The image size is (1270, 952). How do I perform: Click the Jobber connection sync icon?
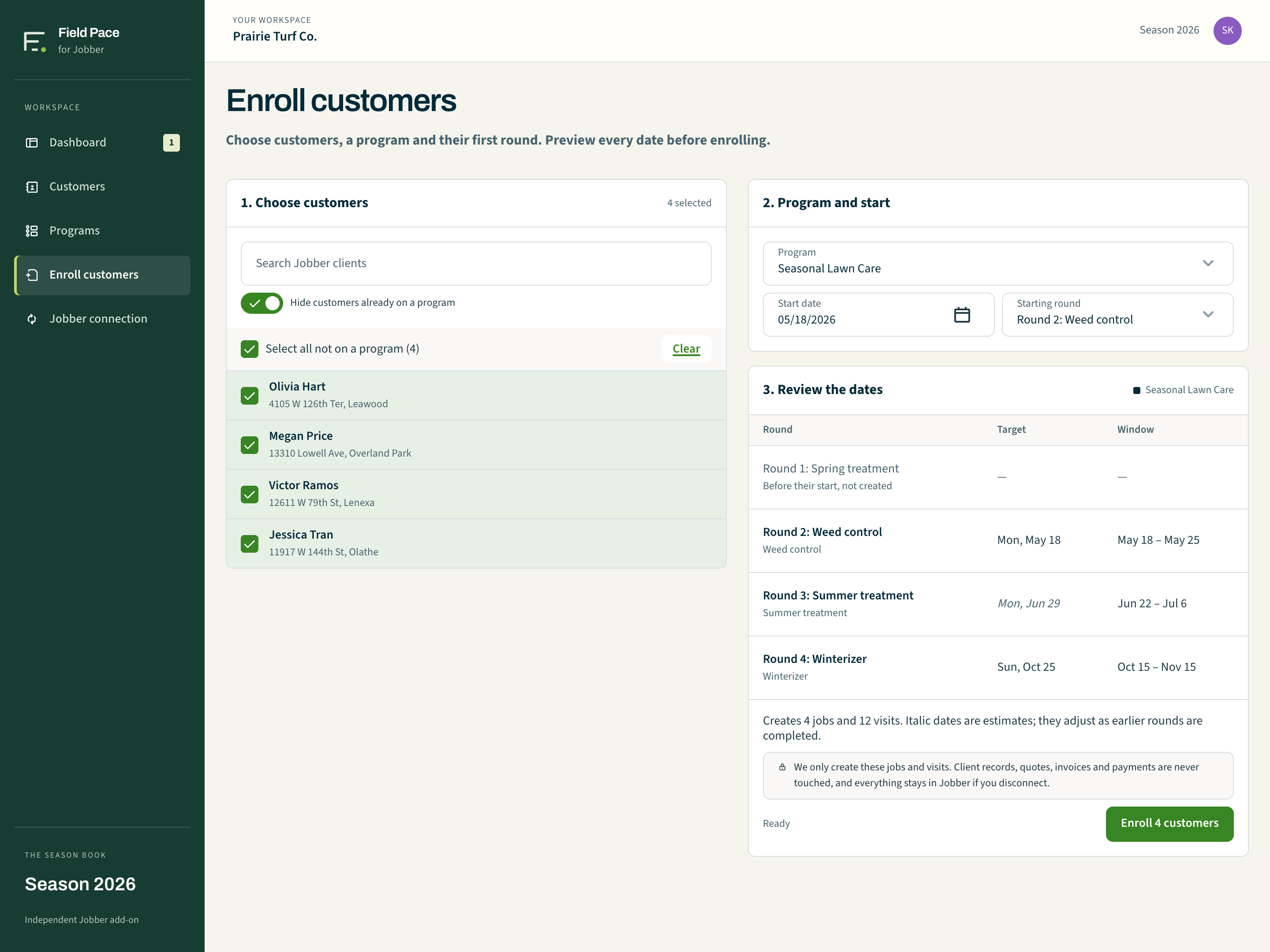(x=32, y=319)
